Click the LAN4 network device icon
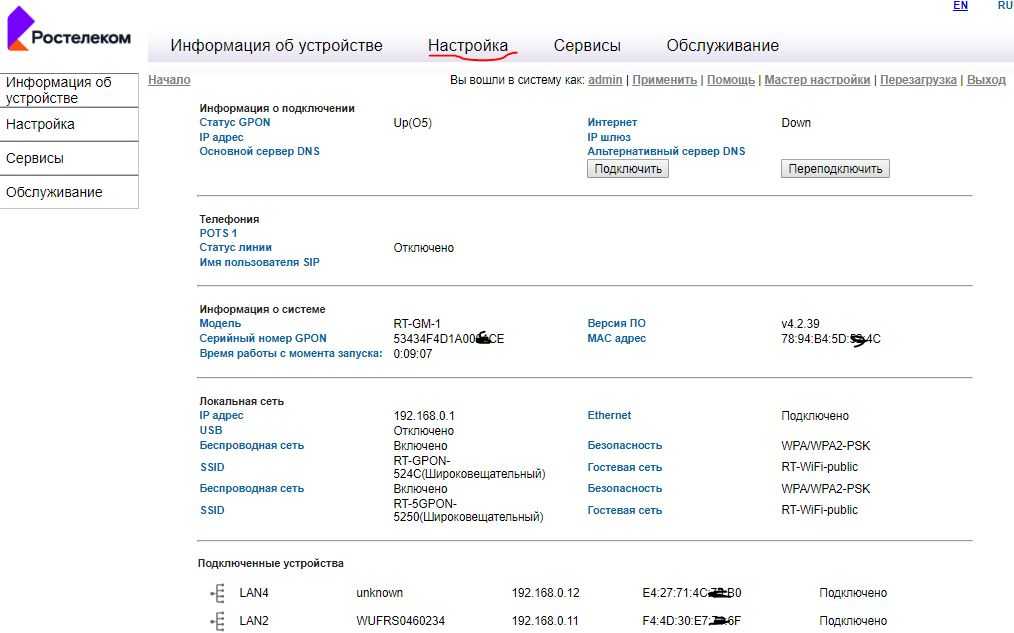 (x=218, y=593)
